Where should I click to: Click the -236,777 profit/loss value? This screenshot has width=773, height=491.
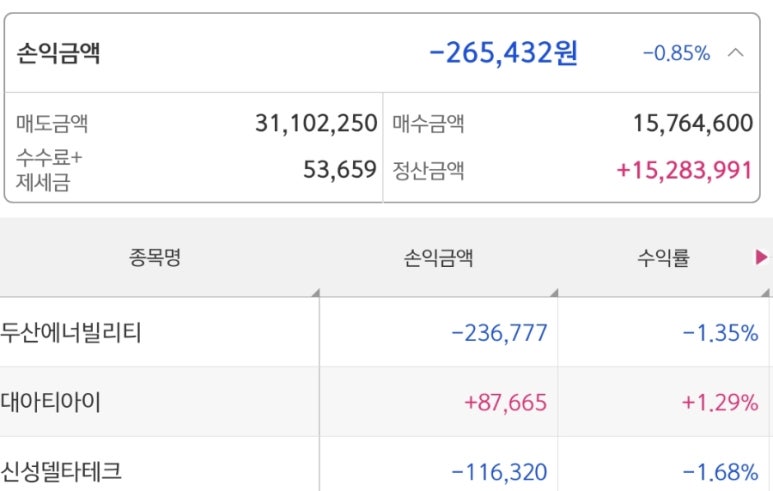(500, 332)
